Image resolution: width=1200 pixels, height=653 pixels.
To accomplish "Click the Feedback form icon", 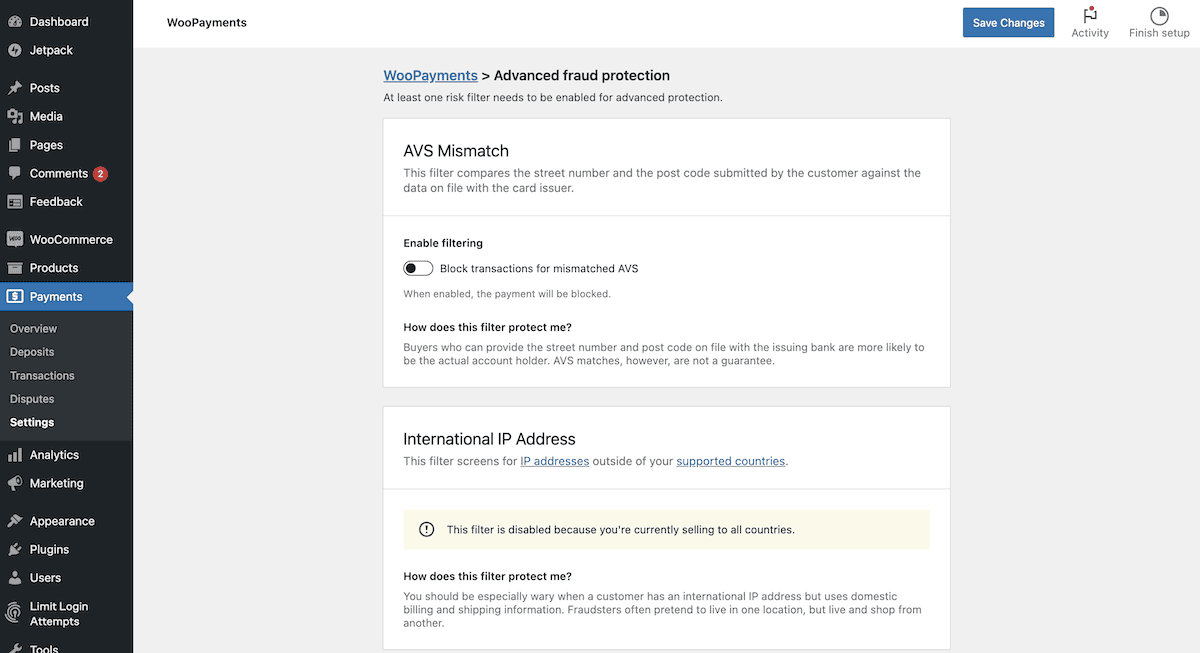I will [x=15, y=202].
